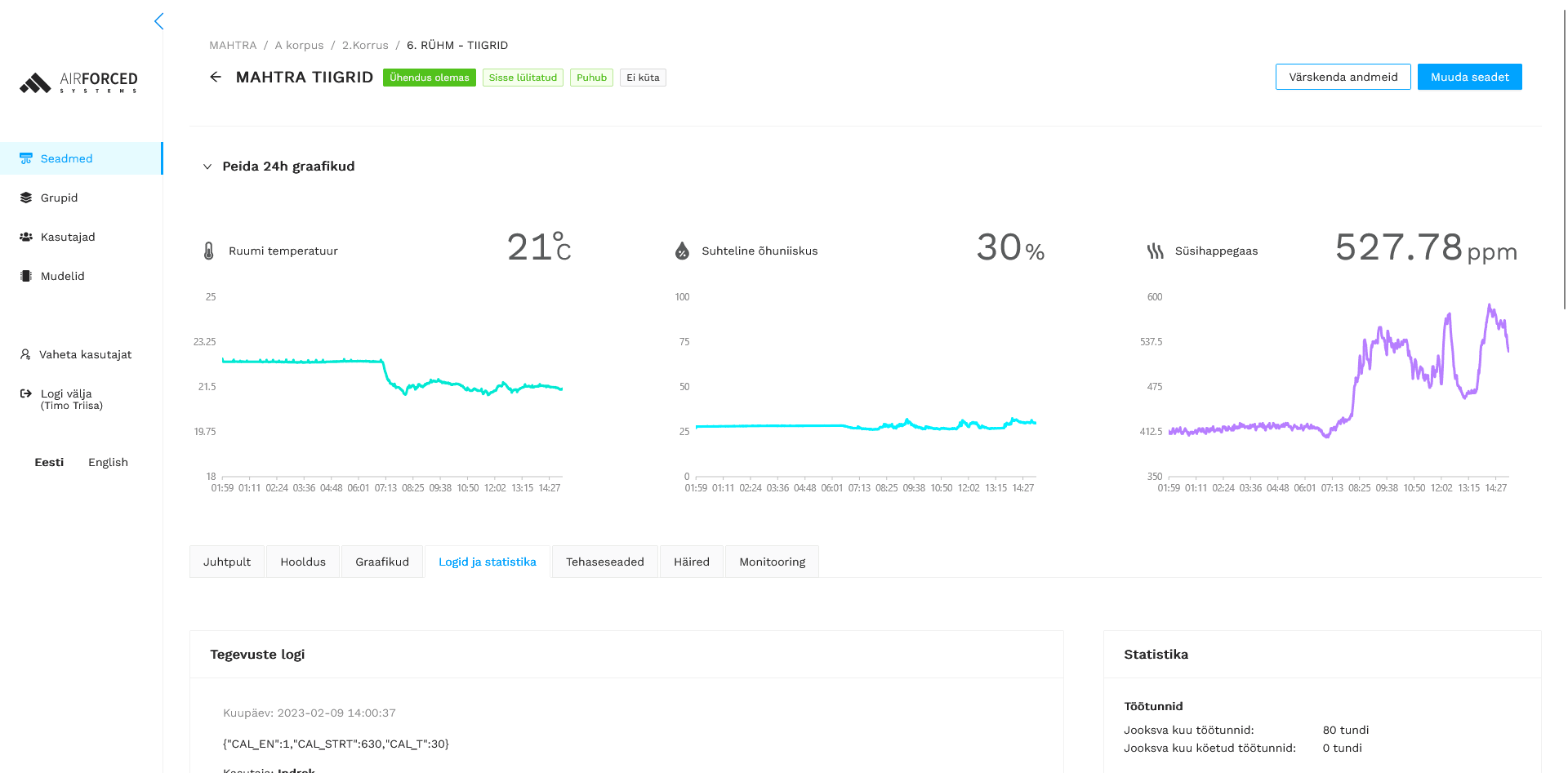Click the Grupid layers icon
This screenshot has height=773, width=1568.
(x=26, y=198)
